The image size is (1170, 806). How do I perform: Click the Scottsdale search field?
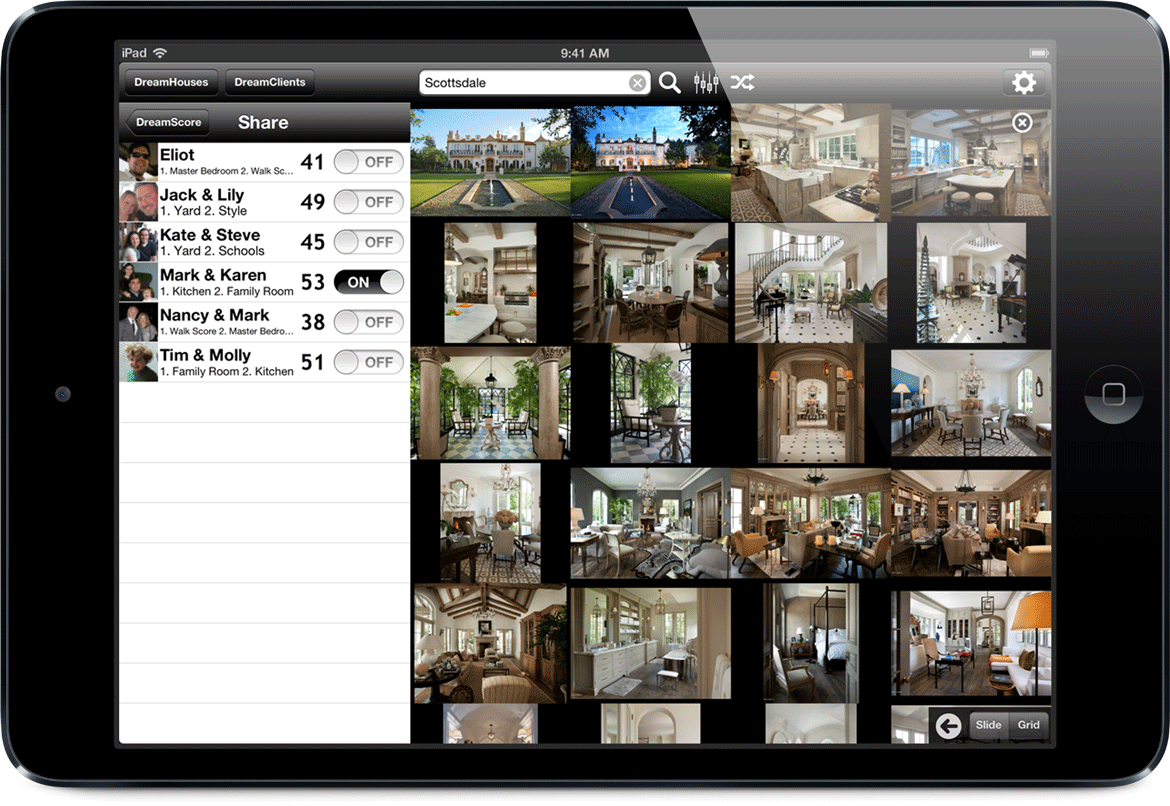coord(534,83)
